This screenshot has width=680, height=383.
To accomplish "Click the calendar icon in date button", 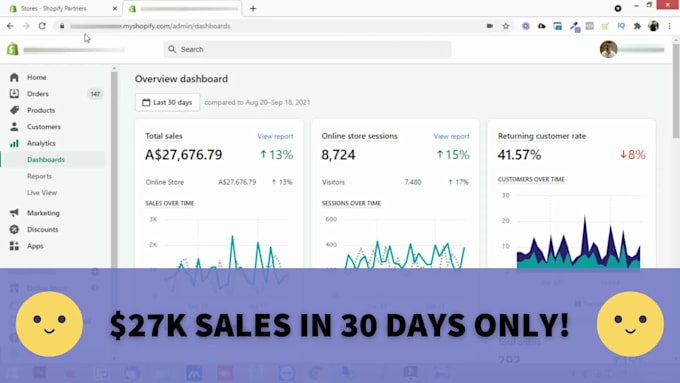I will click(146, 102).
